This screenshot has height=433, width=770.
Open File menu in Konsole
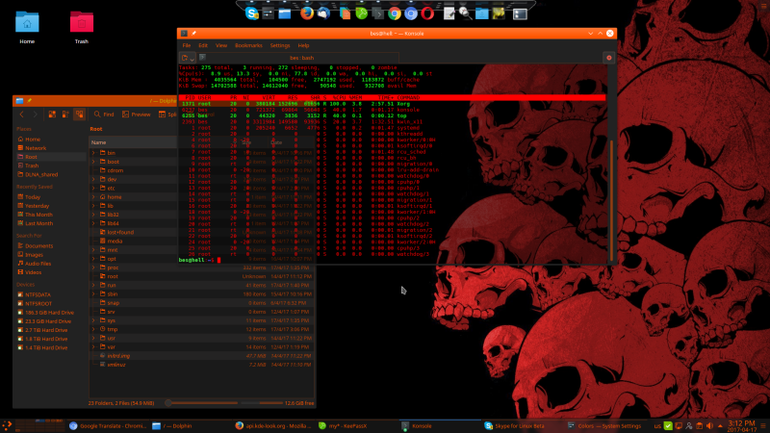click(x=187, y=46)
